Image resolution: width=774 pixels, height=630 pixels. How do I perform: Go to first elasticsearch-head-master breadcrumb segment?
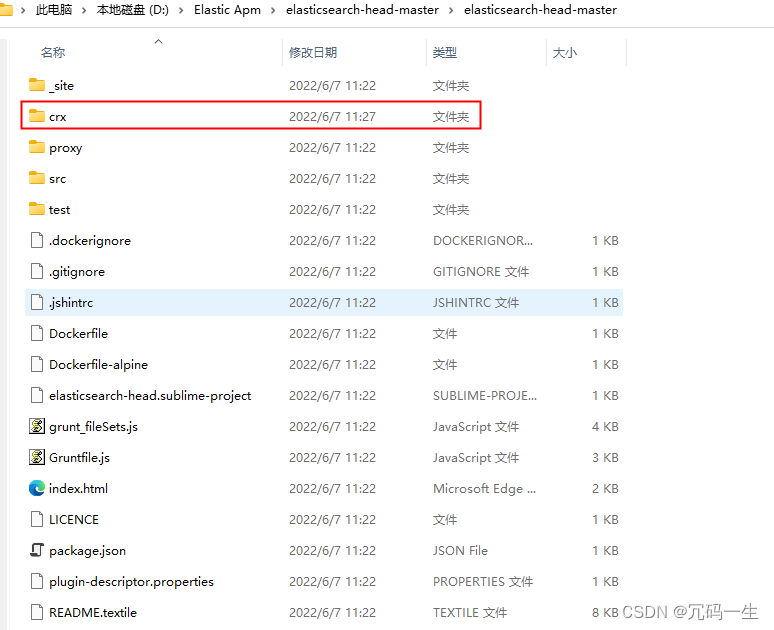pos(362,10)
